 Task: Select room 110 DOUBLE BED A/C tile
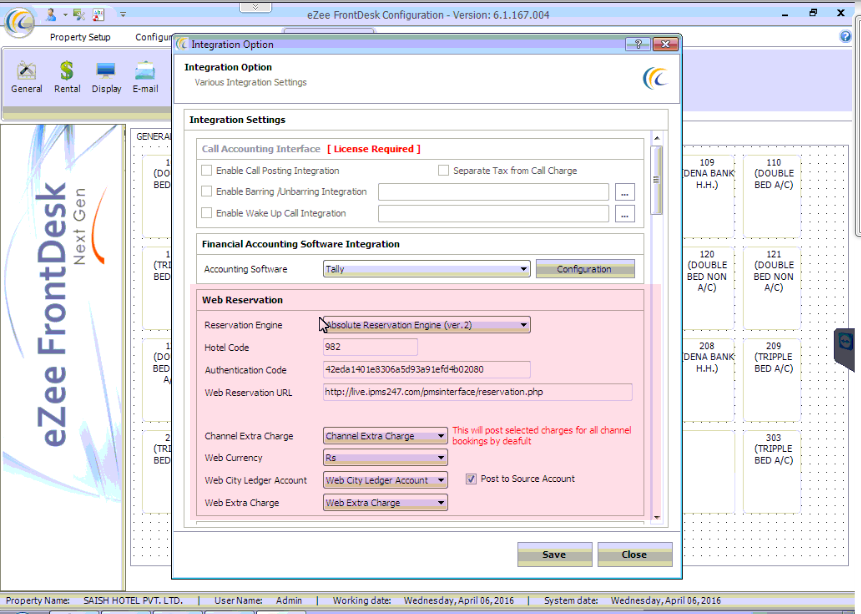coord(773,196)
